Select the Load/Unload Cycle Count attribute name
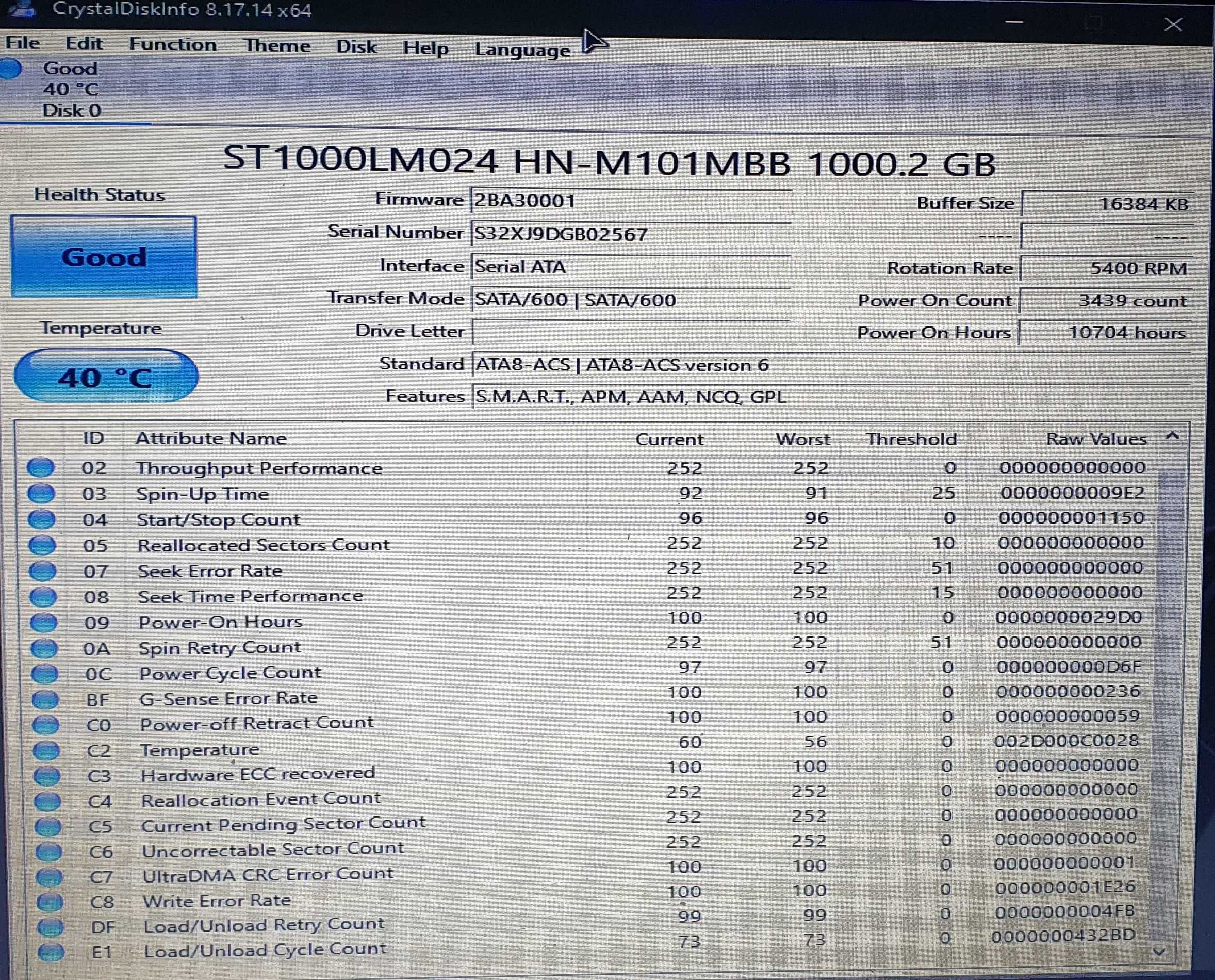 click(x=265, y=951)
